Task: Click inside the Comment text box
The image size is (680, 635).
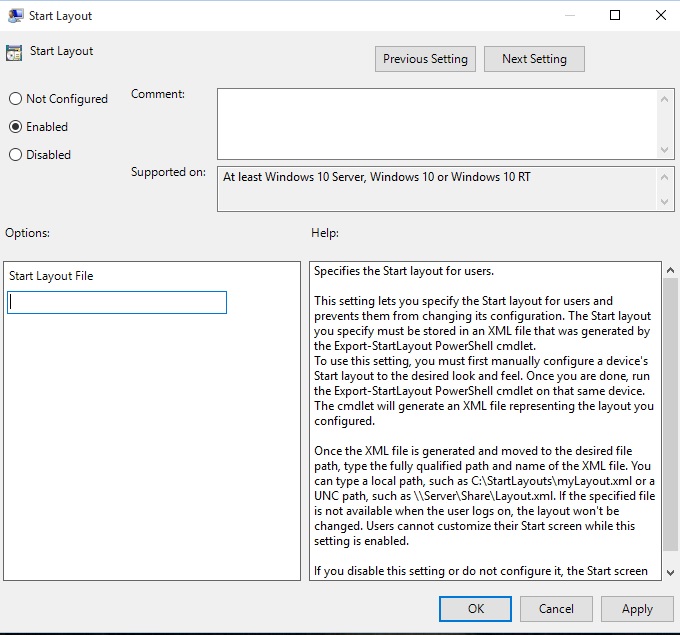Action: 436,122
